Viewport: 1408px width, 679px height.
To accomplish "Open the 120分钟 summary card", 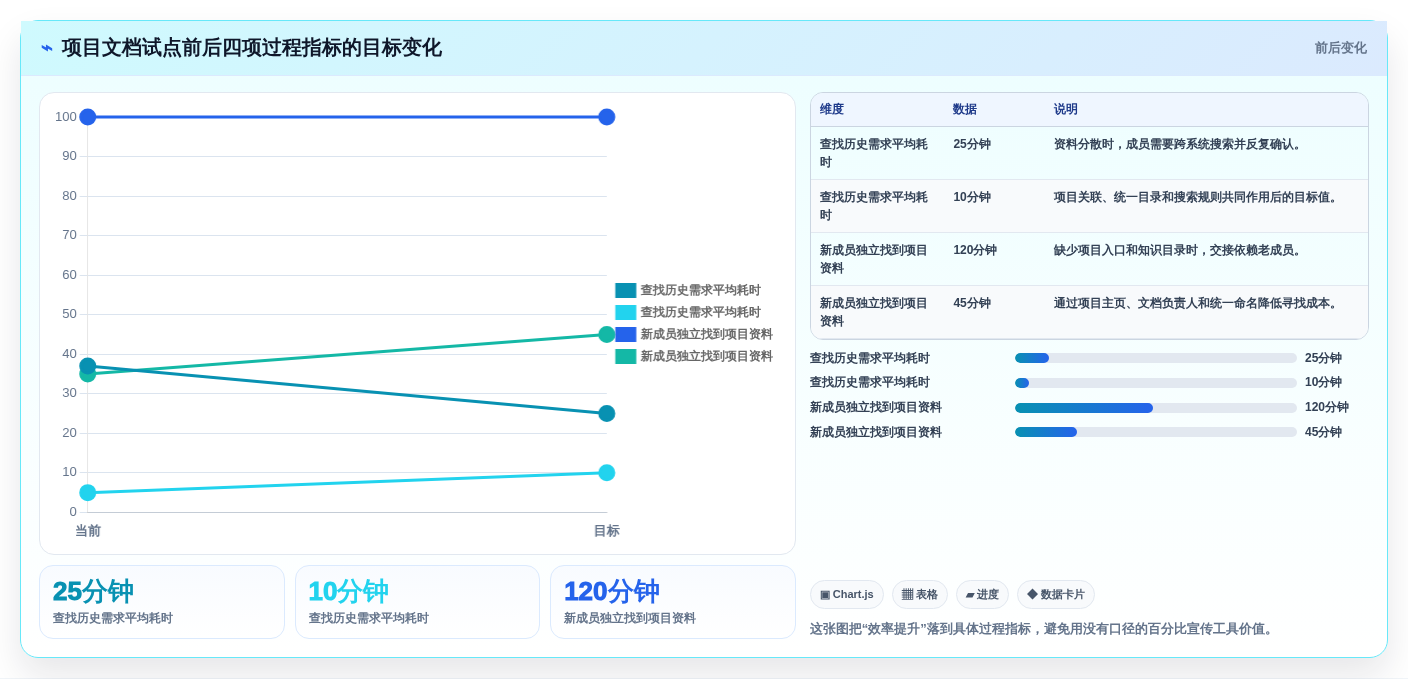I will [x=673, y=602].
